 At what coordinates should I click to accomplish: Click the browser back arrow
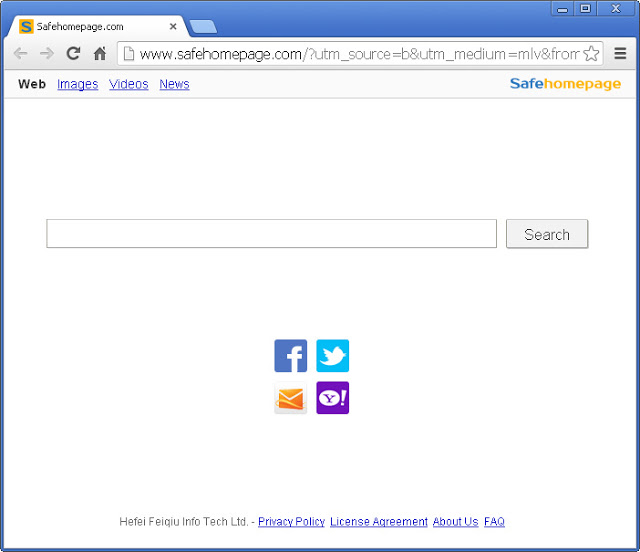pos(20,53)
